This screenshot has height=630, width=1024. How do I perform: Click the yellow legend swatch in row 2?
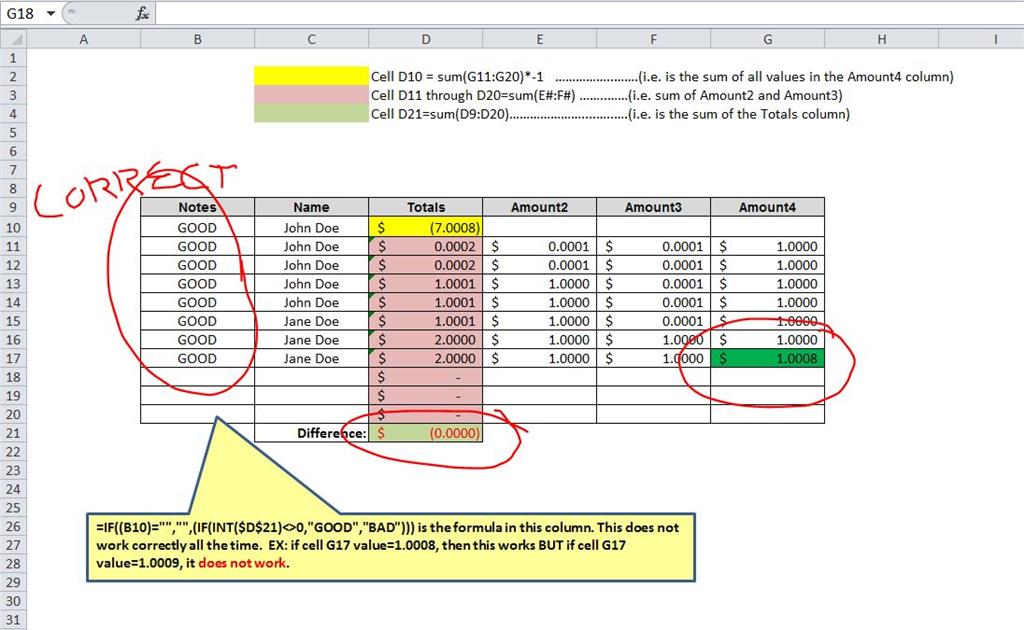tap(312, 76)
